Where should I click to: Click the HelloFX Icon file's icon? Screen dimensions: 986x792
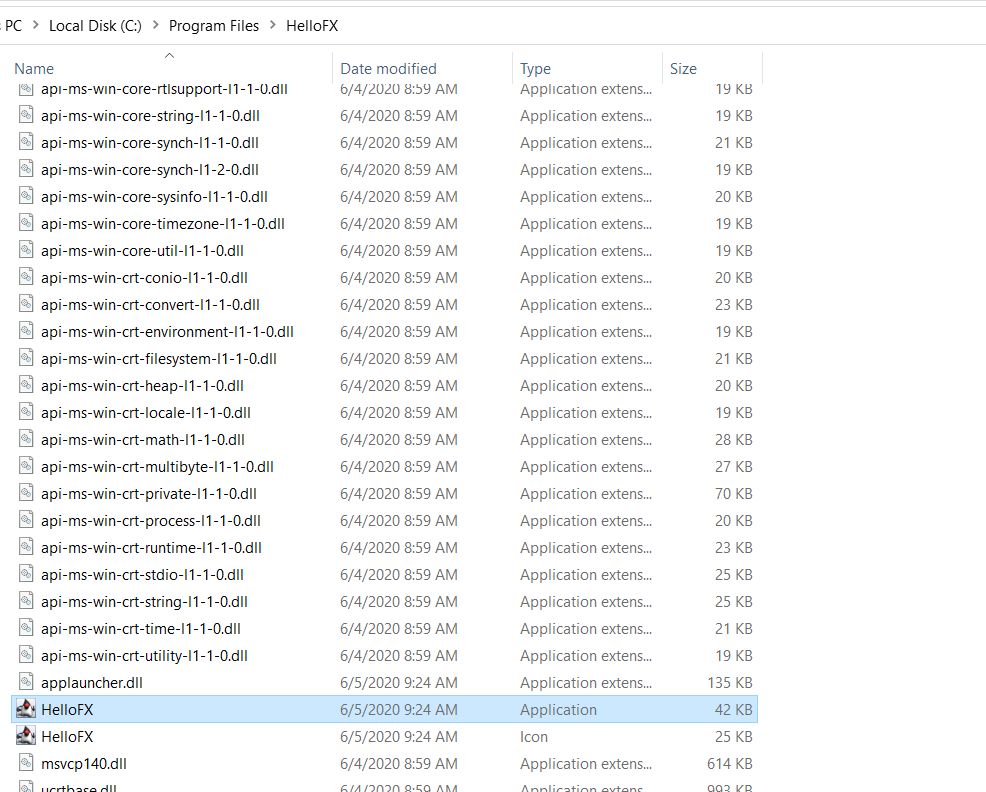click(26, 736)
